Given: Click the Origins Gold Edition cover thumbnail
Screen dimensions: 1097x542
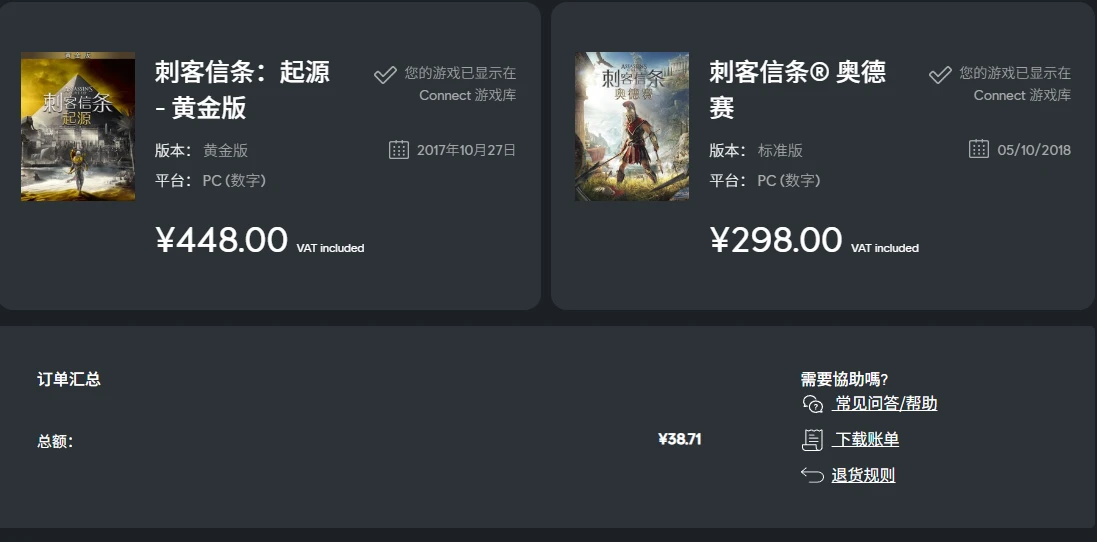Looking at the screenshot, I should [78, 127].
